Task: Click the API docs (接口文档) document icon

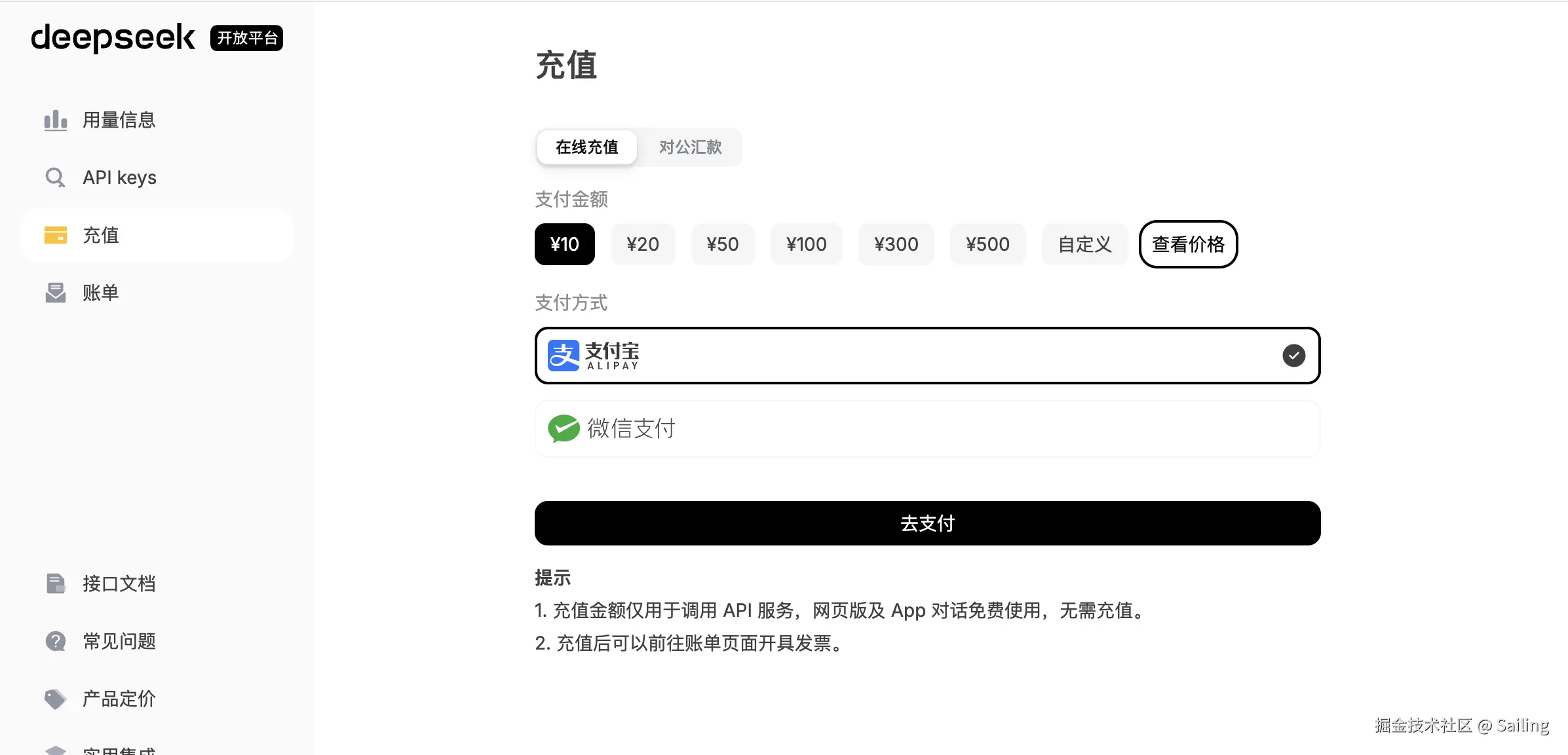Action: click(56, 583)
